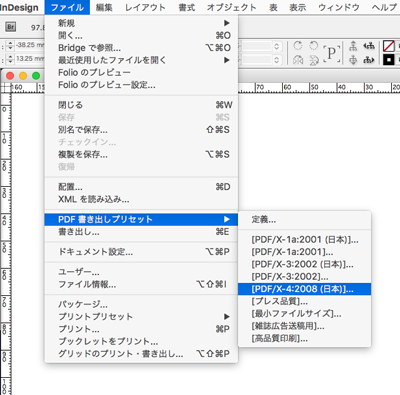The width and height of the screenshot is (400, 395).
Task: Open Adobe Bridge via Br icon
Action: [11, 27]
